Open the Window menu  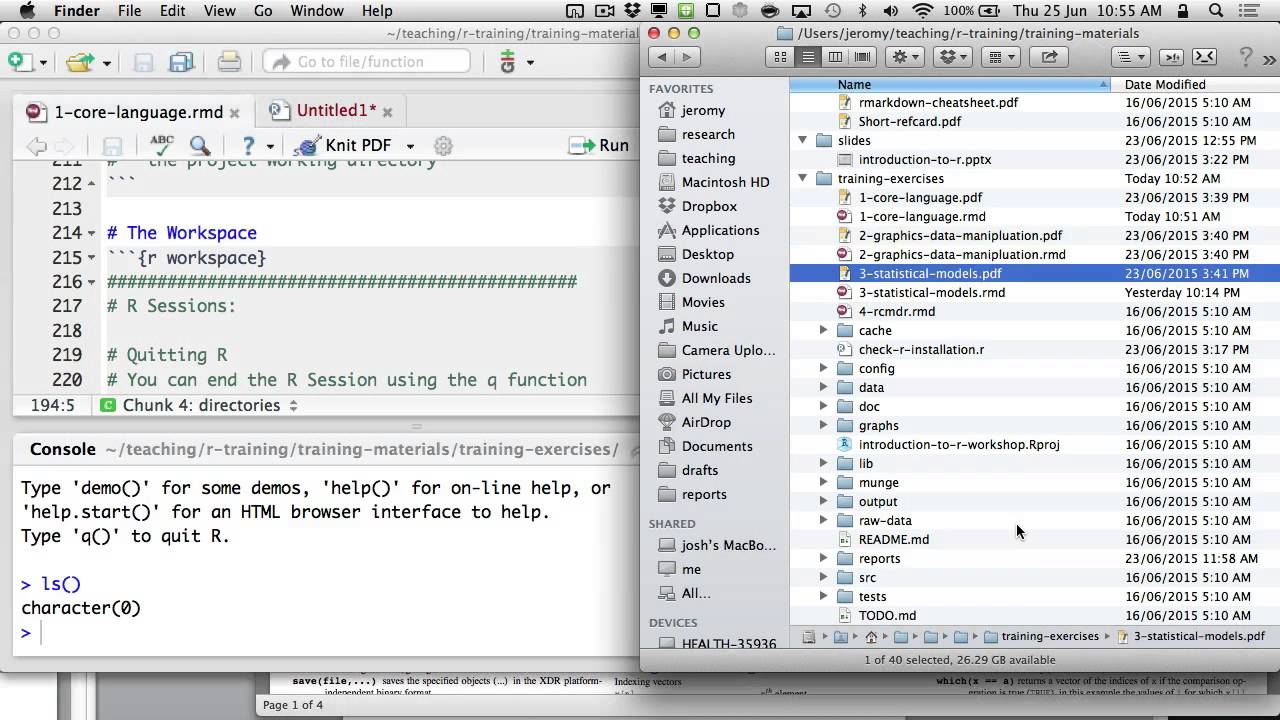(317, 11)
